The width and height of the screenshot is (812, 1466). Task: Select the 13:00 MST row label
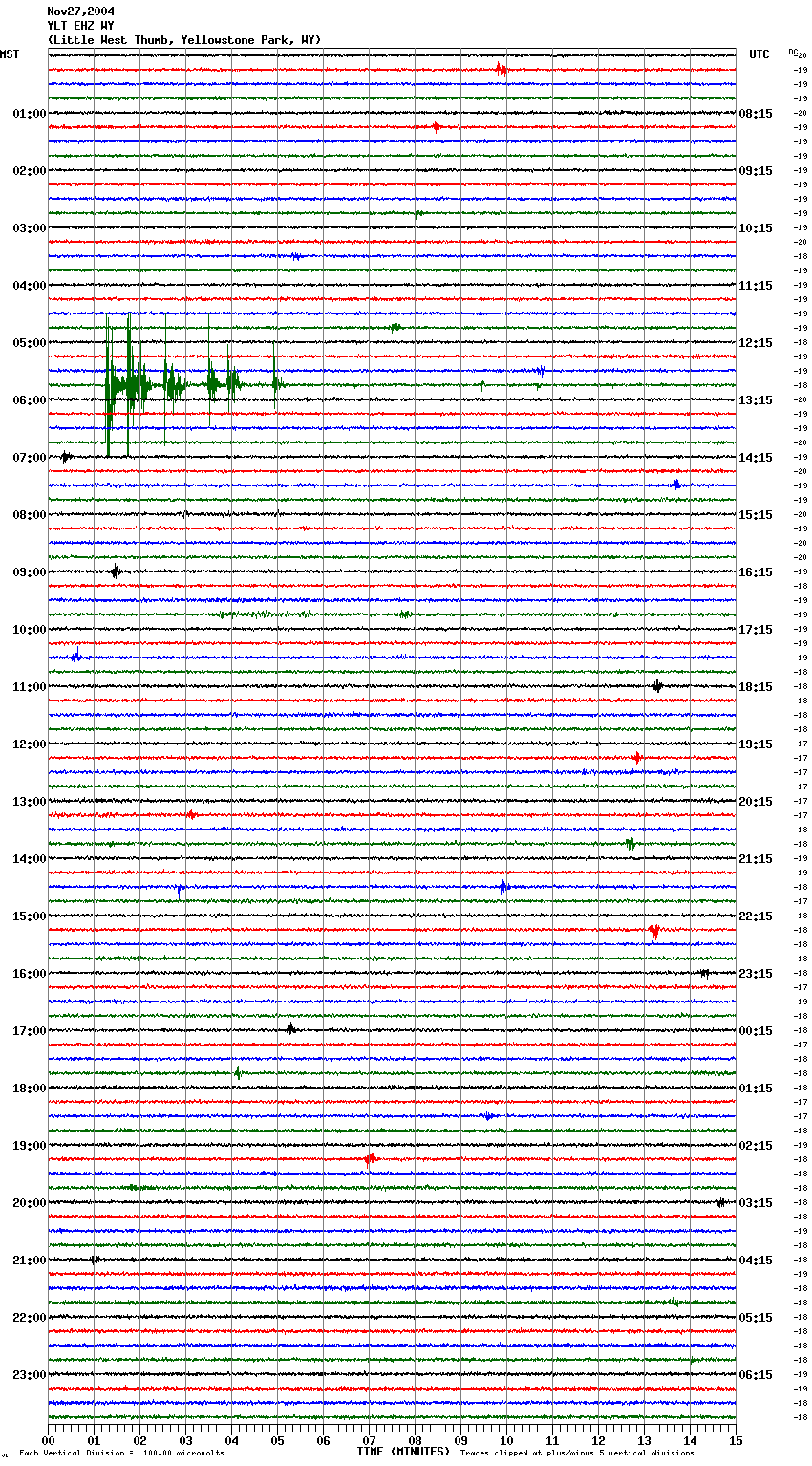30,802
